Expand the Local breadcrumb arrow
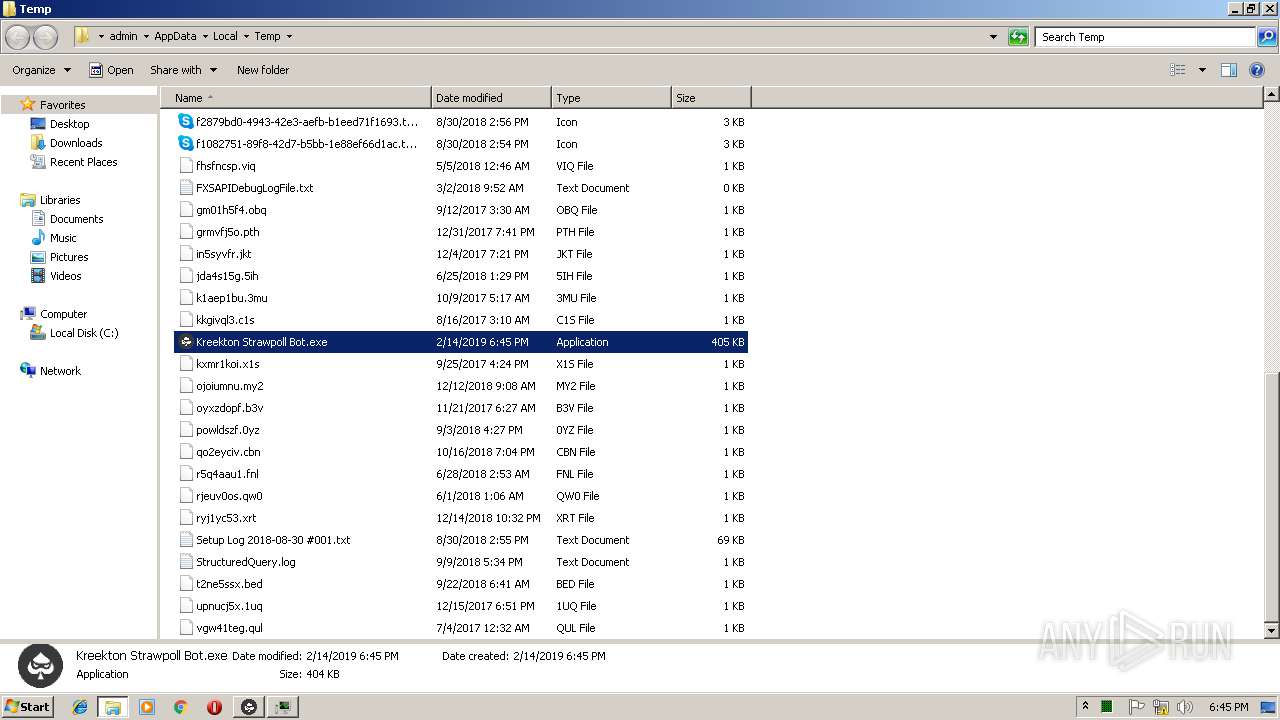The image size is (1280, 720). (x=245, y=37)
